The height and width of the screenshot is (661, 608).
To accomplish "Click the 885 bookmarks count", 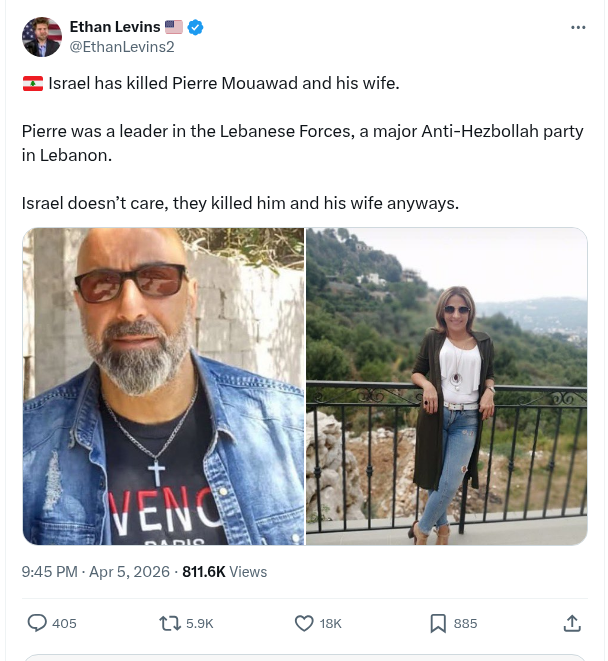I will 465,623.
